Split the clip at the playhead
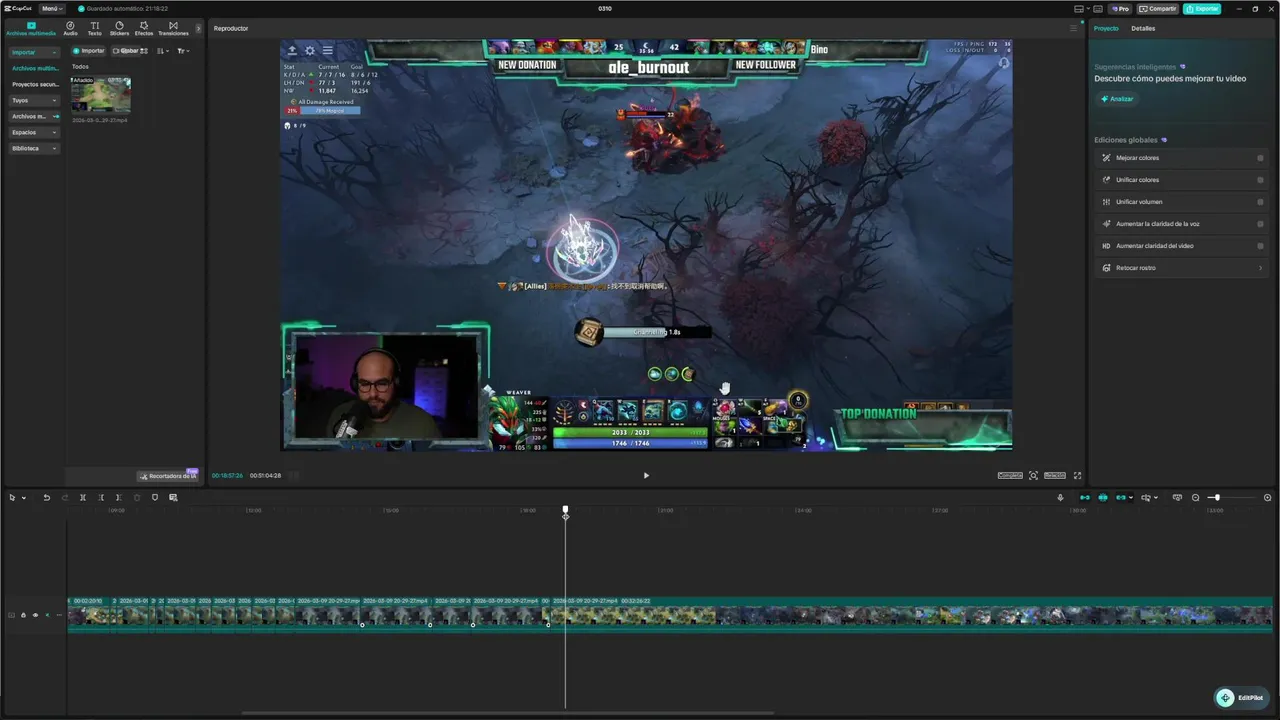This screenshot has width=1280, height=720. 83,497
